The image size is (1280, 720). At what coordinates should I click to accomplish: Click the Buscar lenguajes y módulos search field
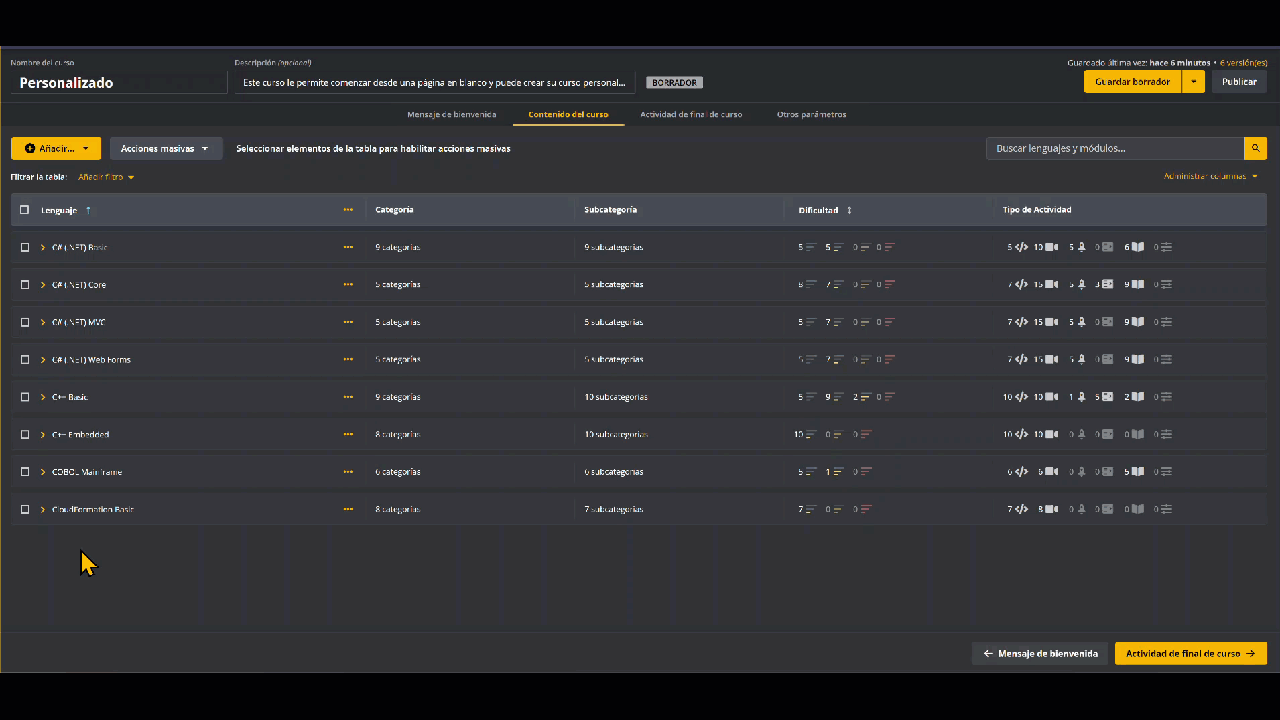(1115, 148)
